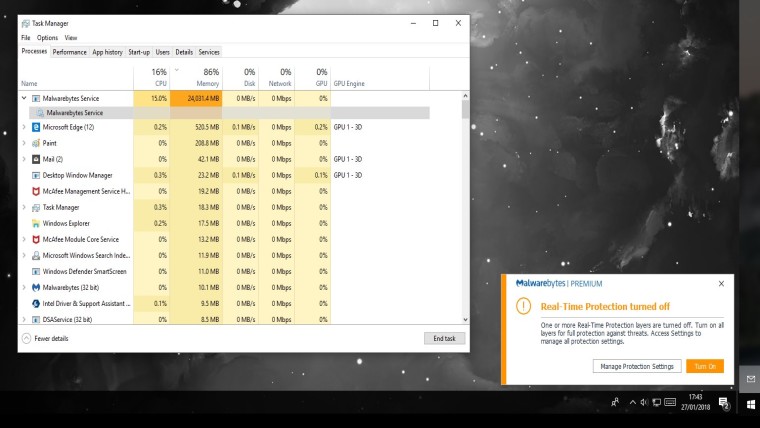
Task: Click the Task Manager title bar icon
Action: coord(26,23)
